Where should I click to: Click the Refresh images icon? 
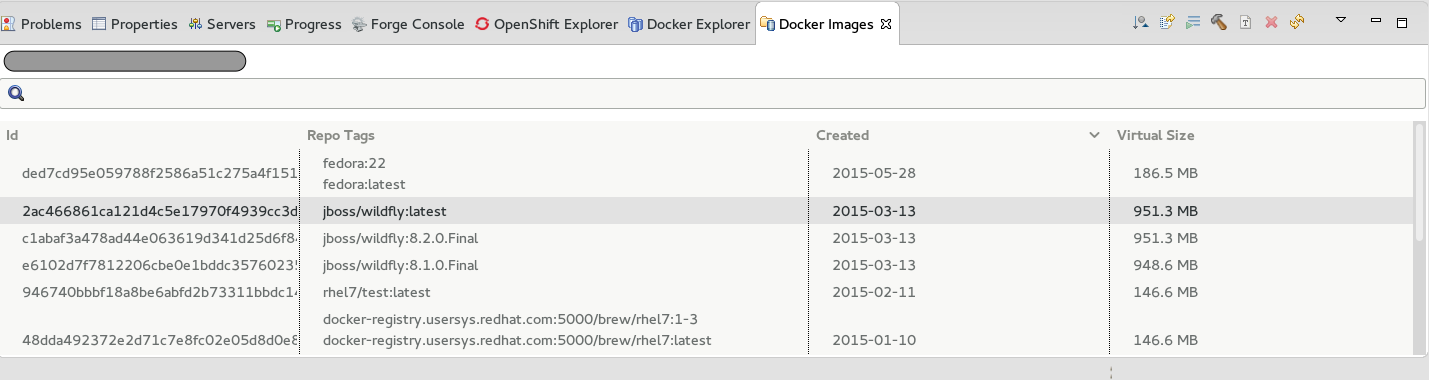[1297, 23]
